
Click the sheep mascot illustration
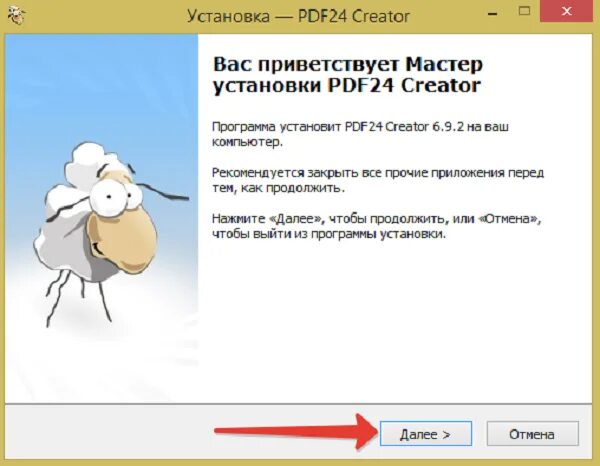pyautogui.click(x=111, y=234)
